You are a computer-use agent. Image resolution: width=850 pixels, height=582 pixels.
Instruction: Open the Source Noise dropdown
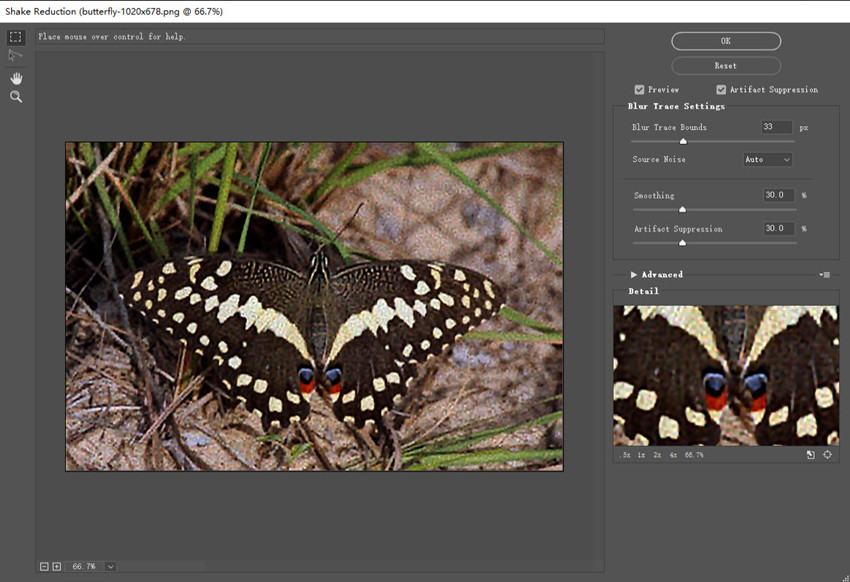pyautogui.click(x=767, y=159)
